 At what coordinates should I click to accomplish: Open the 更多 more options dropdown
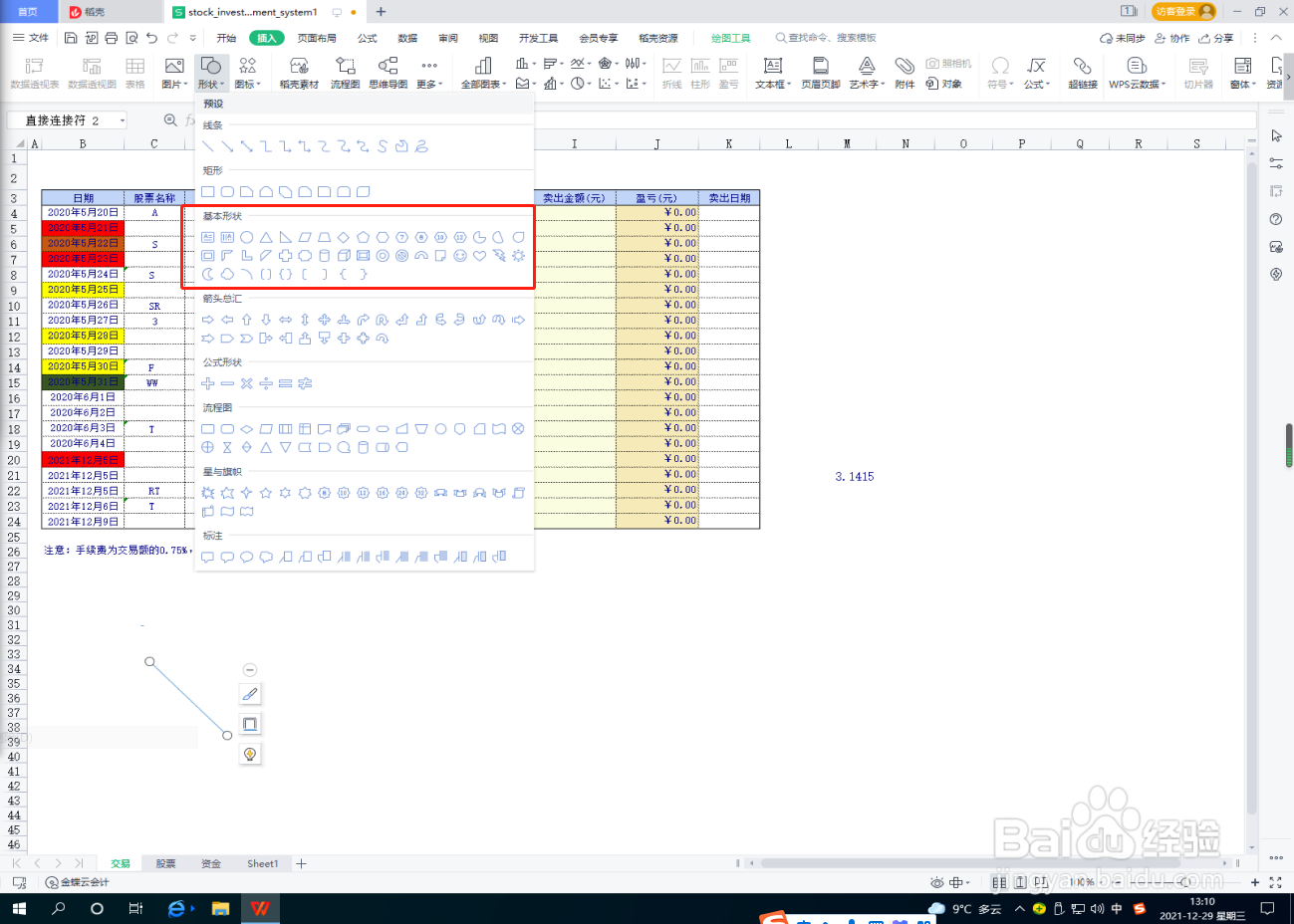coord(429,74)
